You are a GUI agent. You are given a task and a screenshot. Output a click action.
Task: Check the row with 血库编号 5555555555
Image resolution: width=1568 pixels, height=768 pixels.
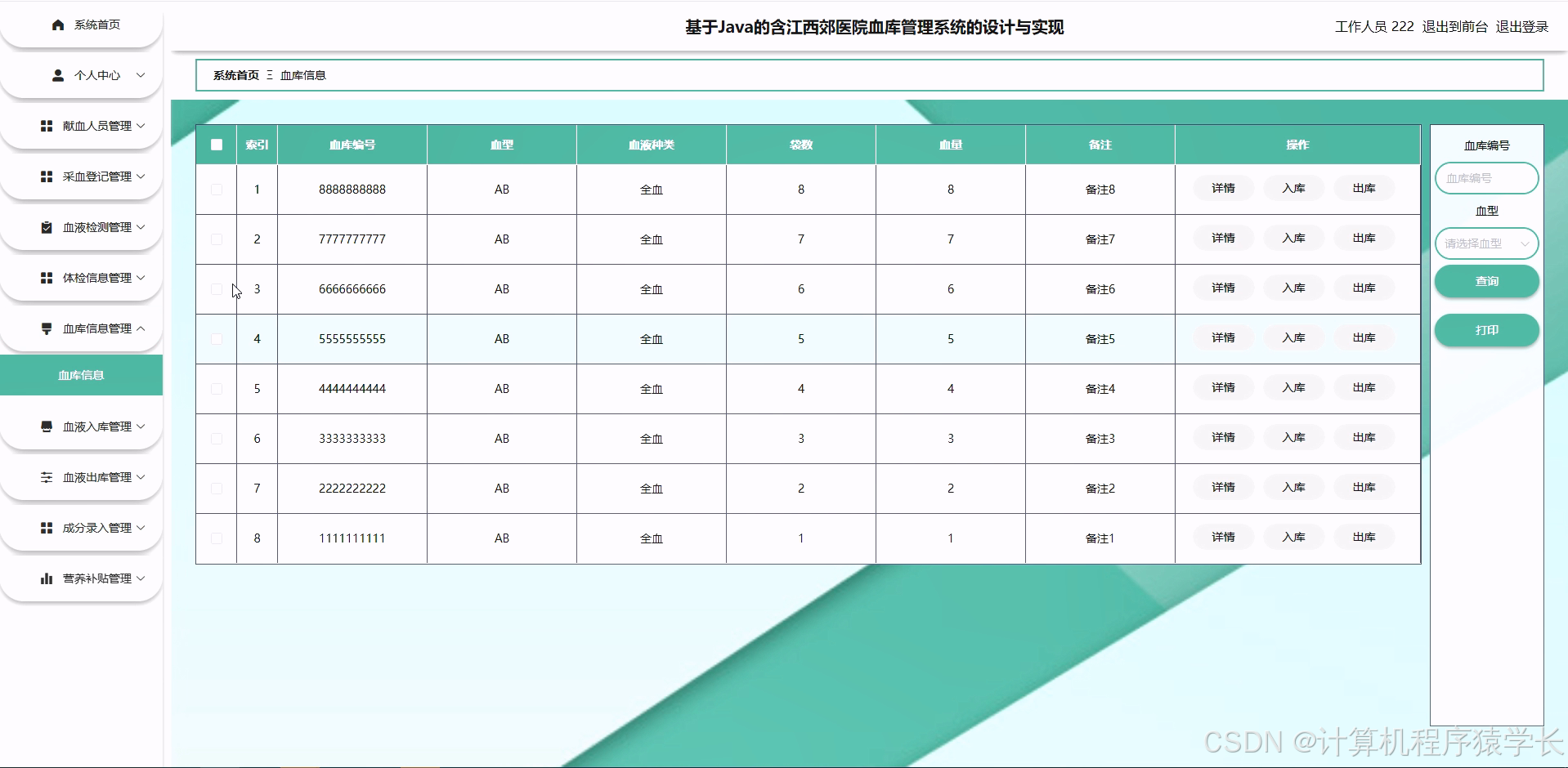tap(217, 339)
